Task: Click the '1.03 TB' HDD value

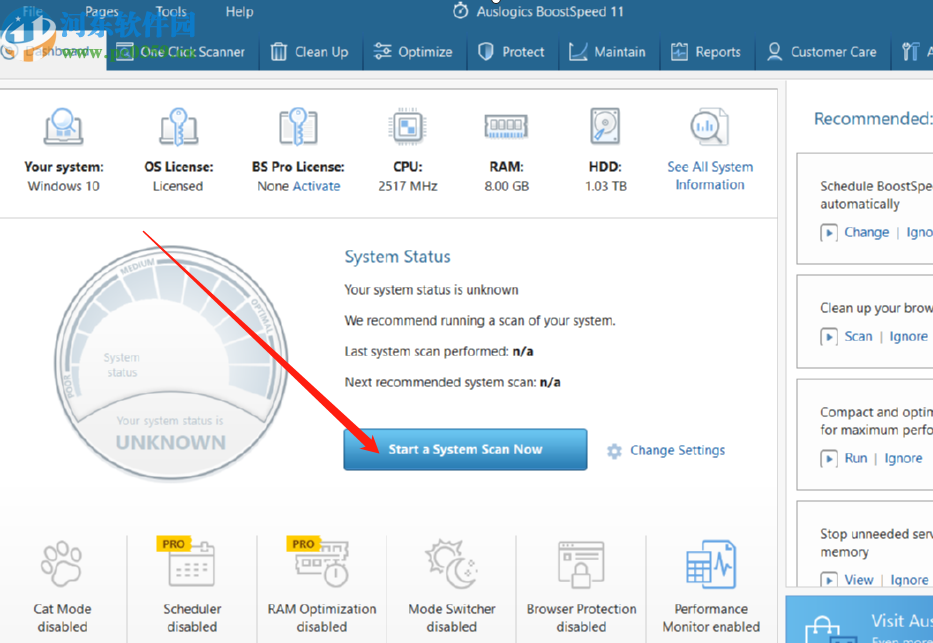Action: pos(606,186)
